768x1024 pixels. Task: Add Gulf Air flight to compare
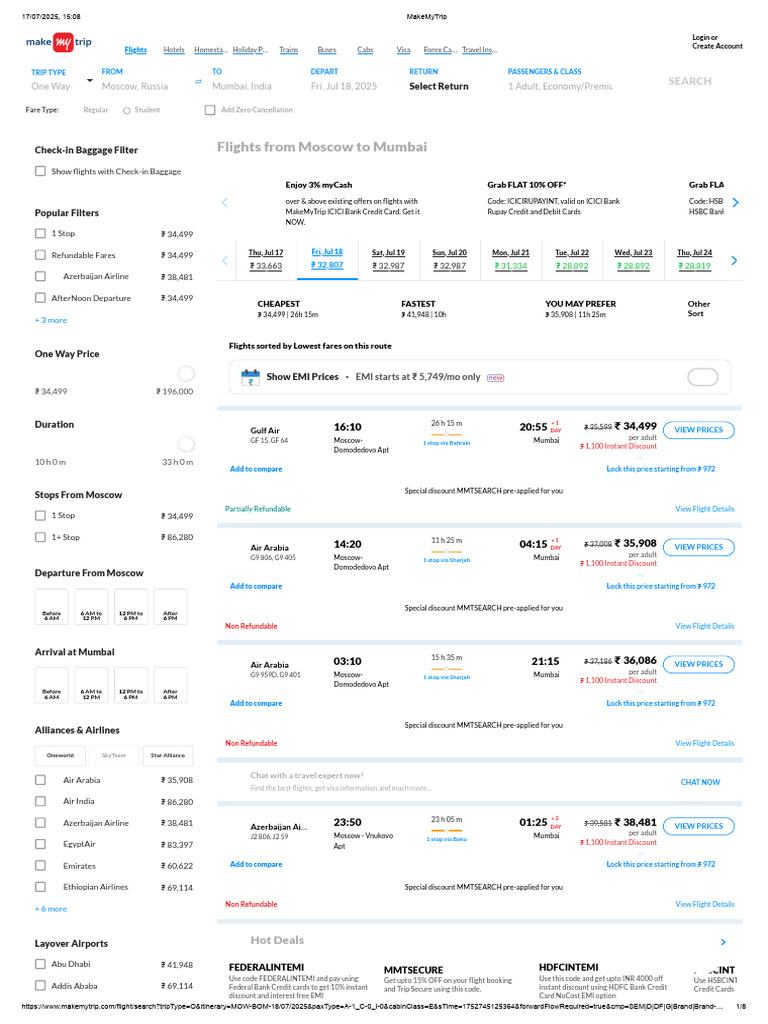[256, 469]
